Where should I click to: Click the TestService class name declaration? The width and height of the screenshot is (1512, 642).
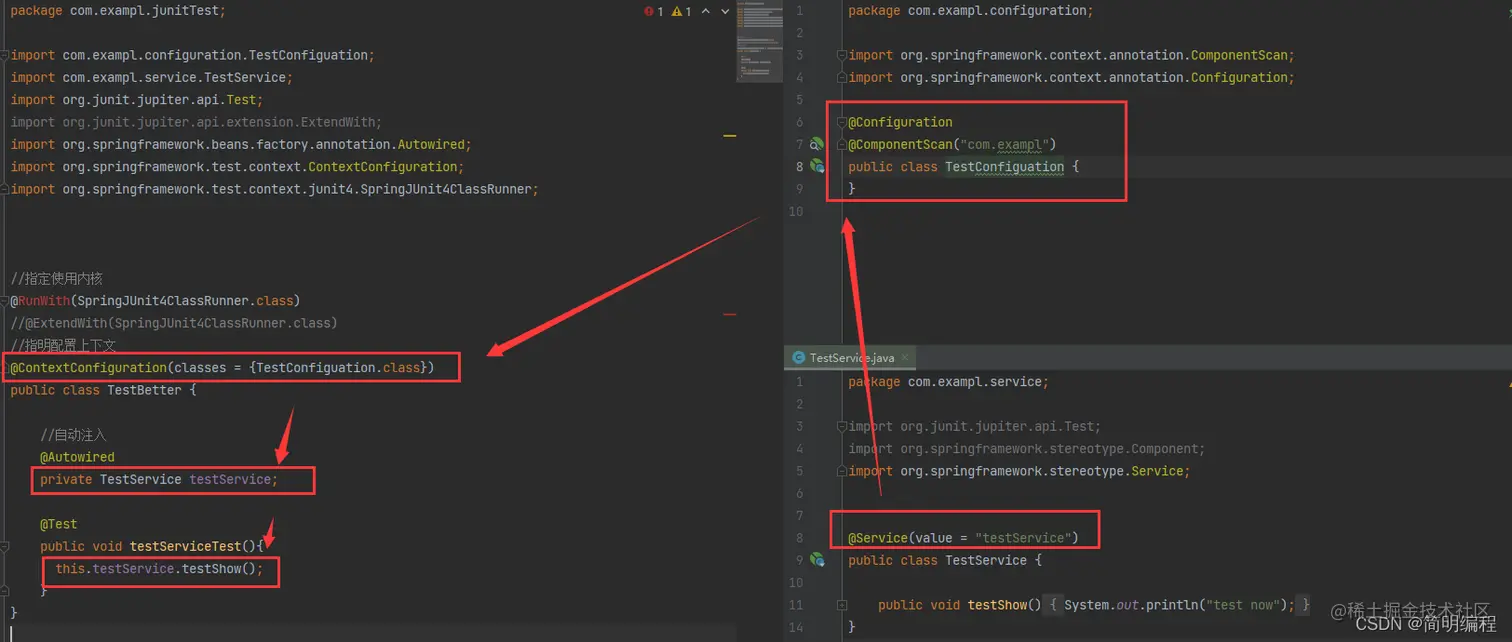pos(986,560)
